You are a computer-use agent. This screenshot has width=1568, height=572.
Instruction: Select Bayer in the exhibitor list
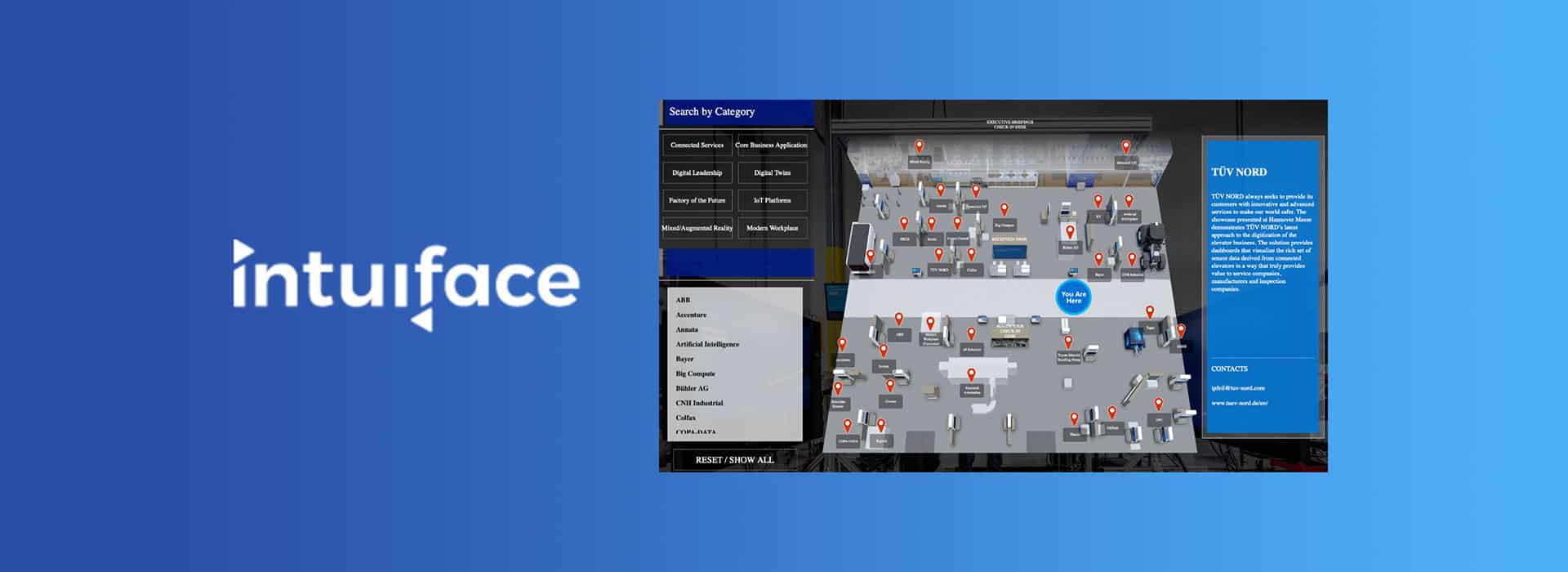[x=684, y=359]
